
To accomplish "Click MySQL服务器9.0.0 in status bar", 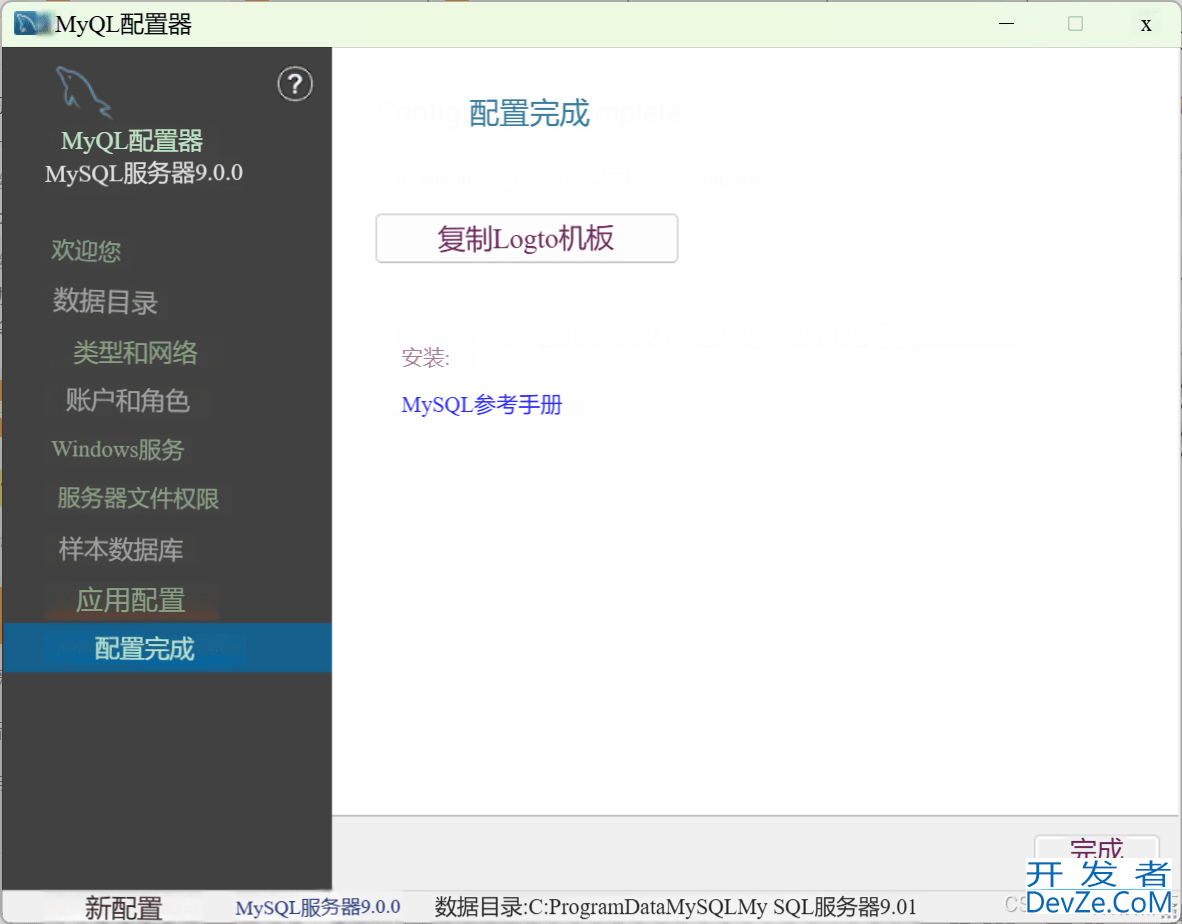I will [x=317, y=907].
